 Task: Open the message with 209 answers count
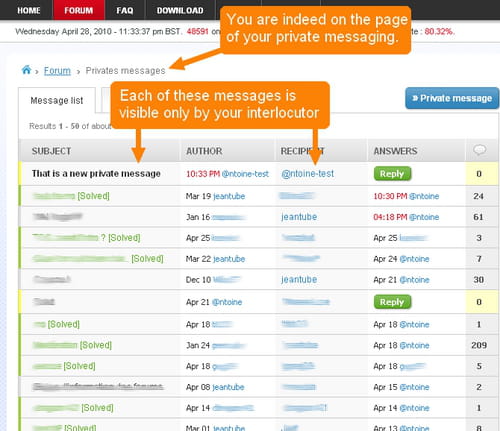(x=479, y=345)
